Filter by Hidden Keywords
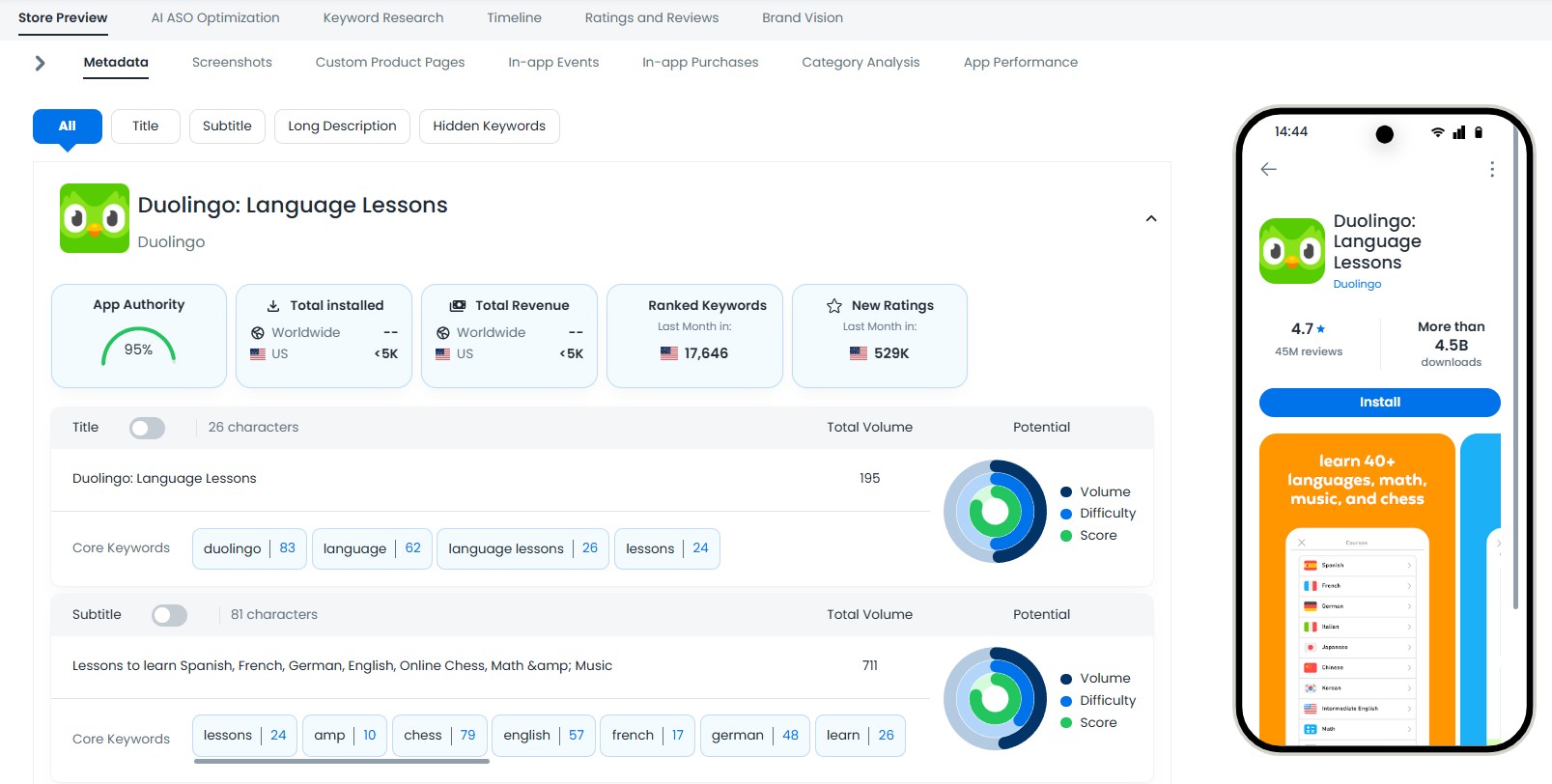The height and width of the screenshot is (784, 1552). pos(490,126)
